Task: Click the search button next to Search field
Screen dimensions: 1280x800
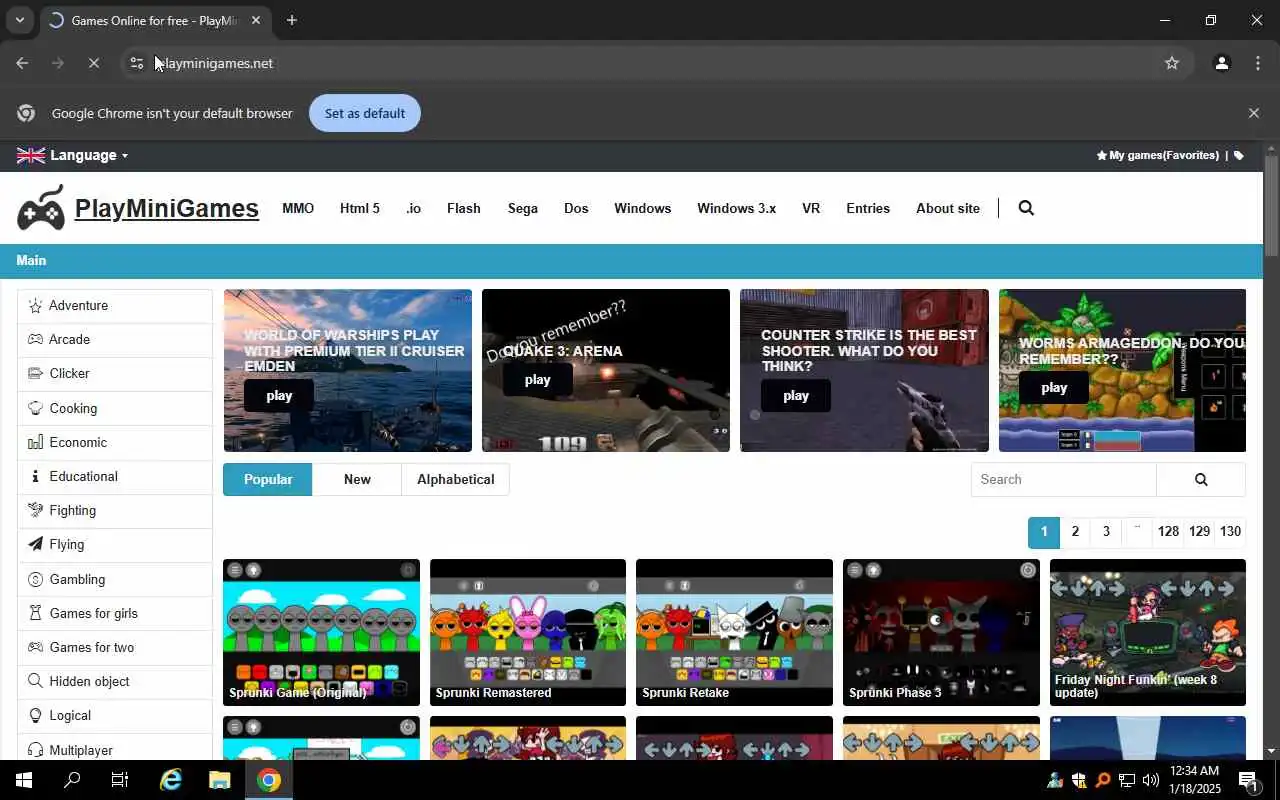Action: 1201,479
